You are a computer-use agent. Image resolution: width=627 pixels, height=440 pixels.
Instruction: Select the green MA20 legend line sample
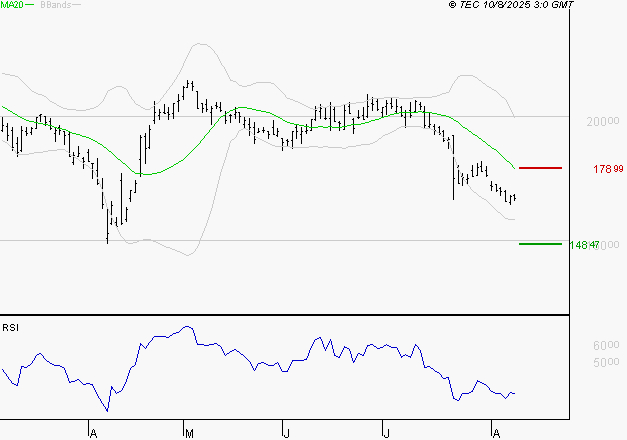click(31, 5)
